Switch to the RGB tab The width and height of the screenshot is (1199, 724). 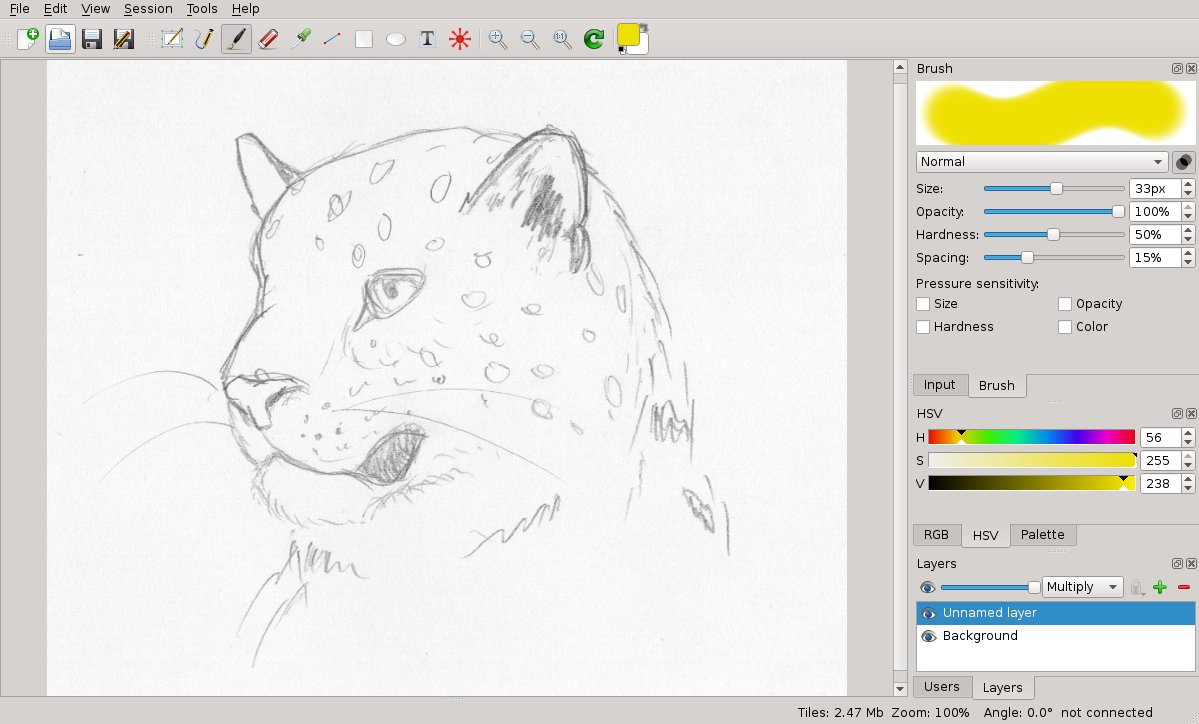[x=936, y=535]
